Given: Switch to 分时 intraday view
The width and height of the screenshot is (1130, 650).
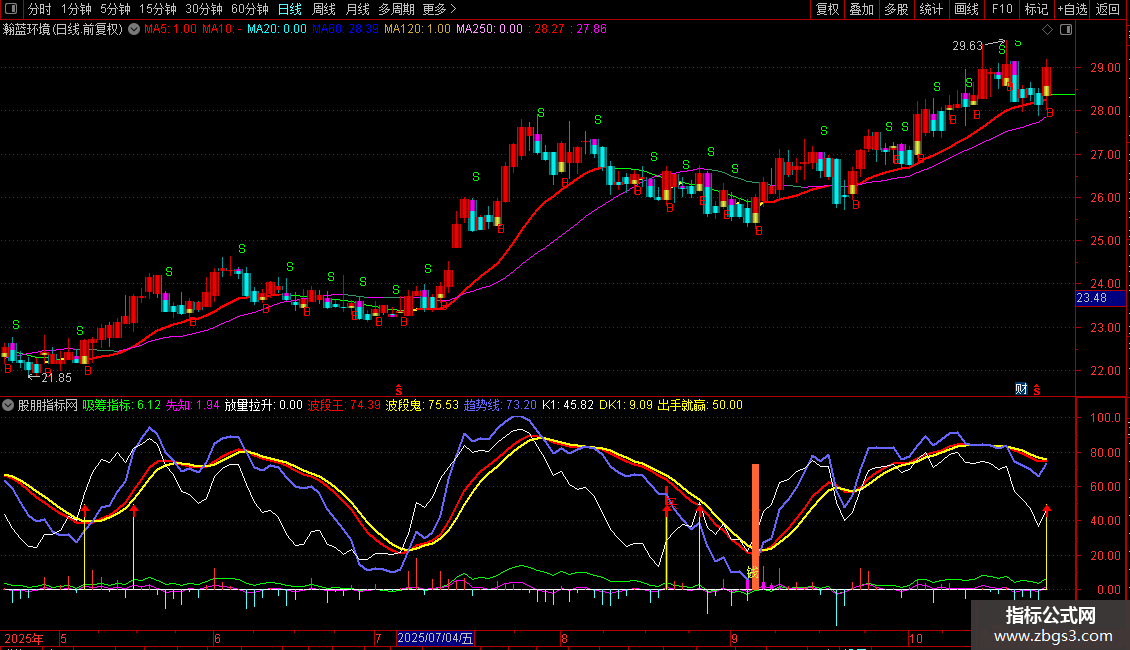Looking at the screenshot, I should point(40,9).
